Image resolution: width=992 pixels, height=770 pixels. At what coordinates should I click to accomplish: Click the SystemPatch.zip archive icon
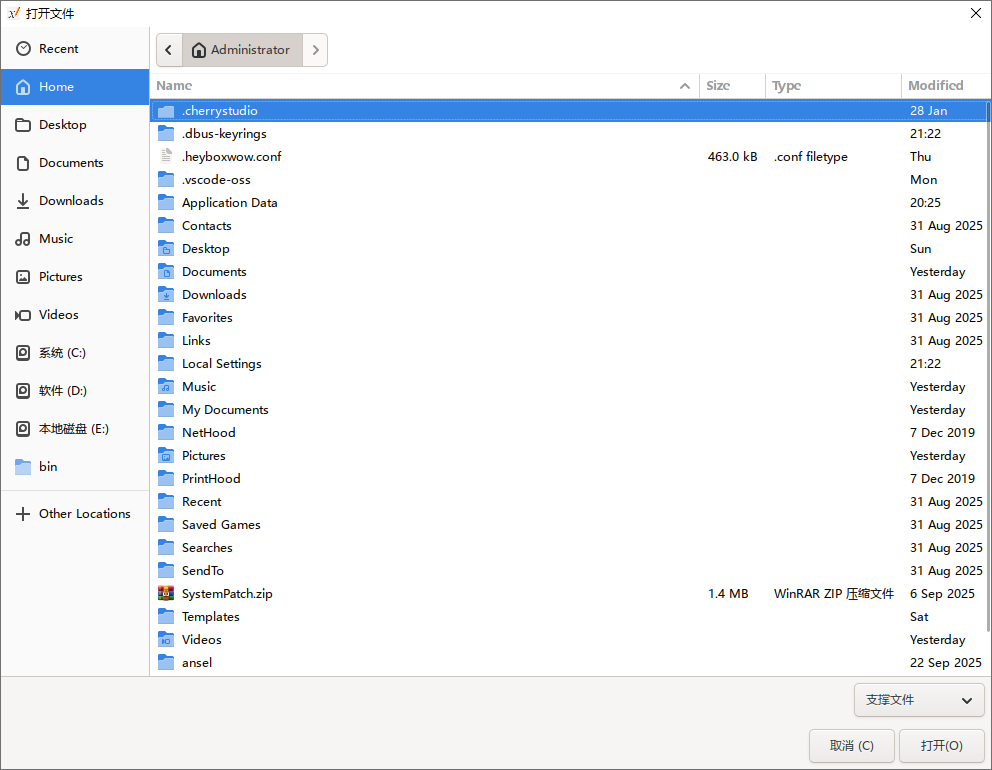pyautogui.click(x=166, y=594)
